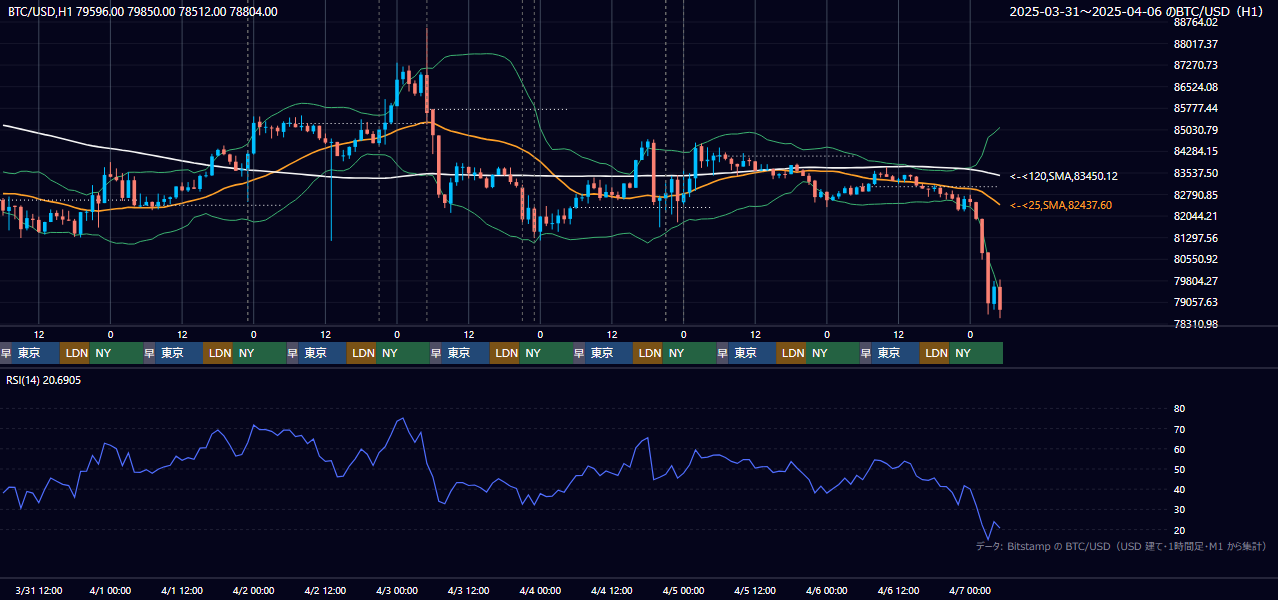The image size is (1278, 600).
Task: Select the 88017.37 price axis label
Action: pos(1195,44)
